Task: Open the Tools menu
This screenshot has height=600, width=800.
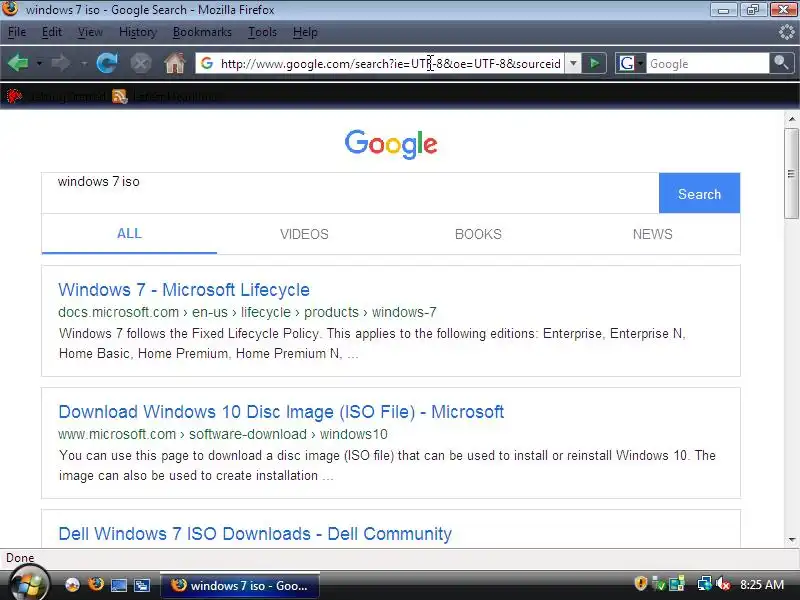Action: [x=262, y=32]
